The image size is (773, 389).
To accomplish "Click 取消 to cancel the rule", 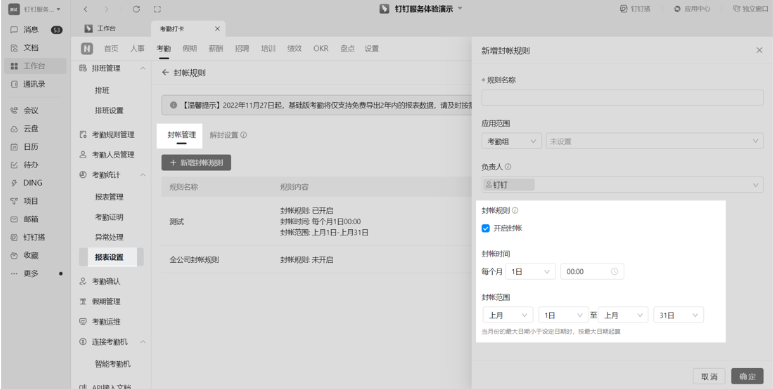I will tap(709, 376).
